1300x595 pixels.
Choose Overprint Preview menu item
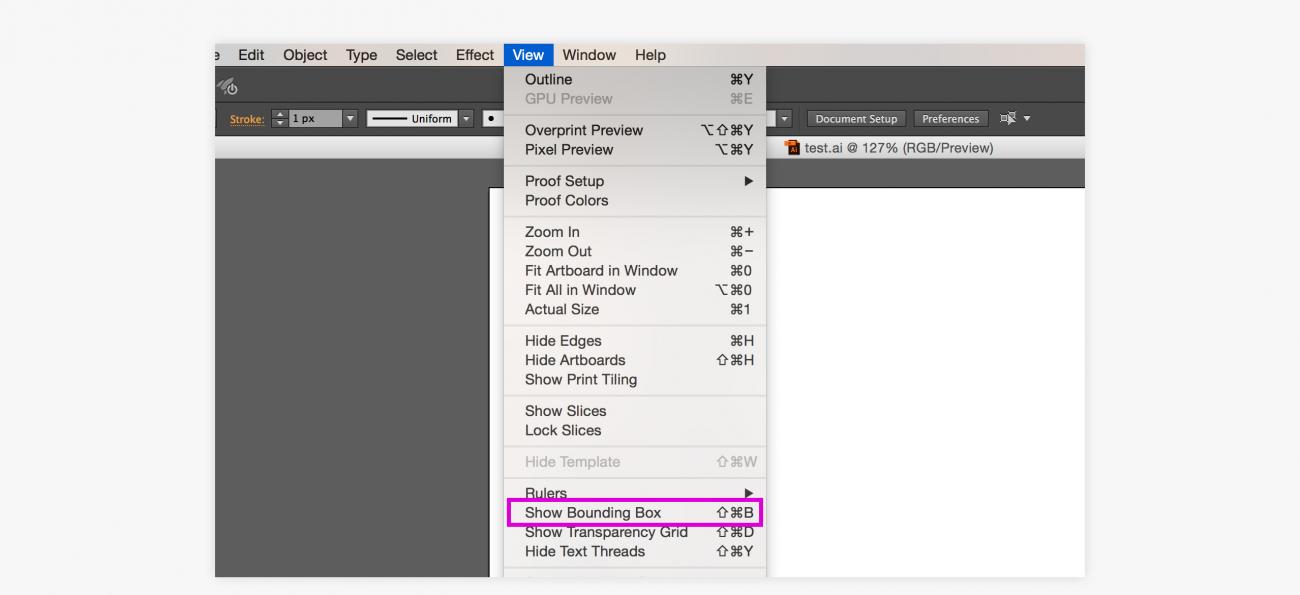pos(635,130)
